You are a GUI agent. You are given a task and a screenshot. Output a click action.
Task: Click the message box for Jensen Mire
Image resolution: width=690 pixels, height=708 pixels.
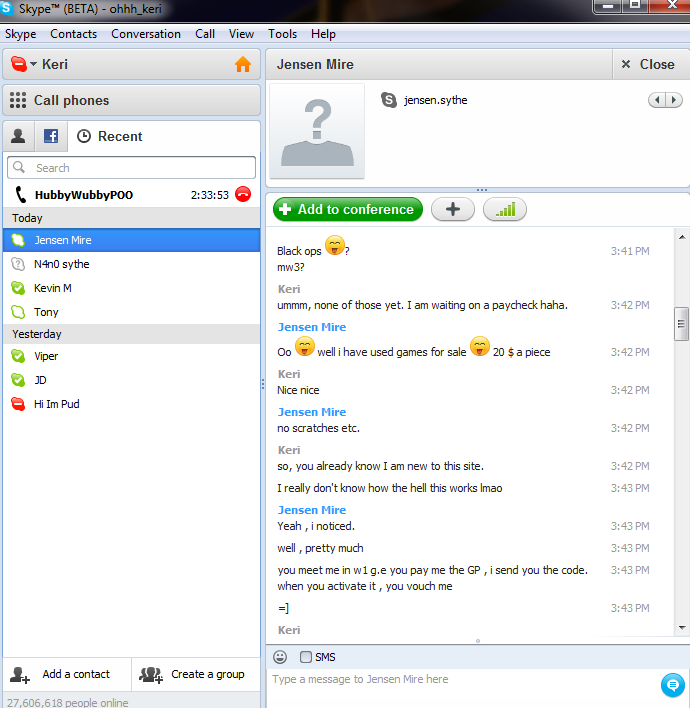463,687
